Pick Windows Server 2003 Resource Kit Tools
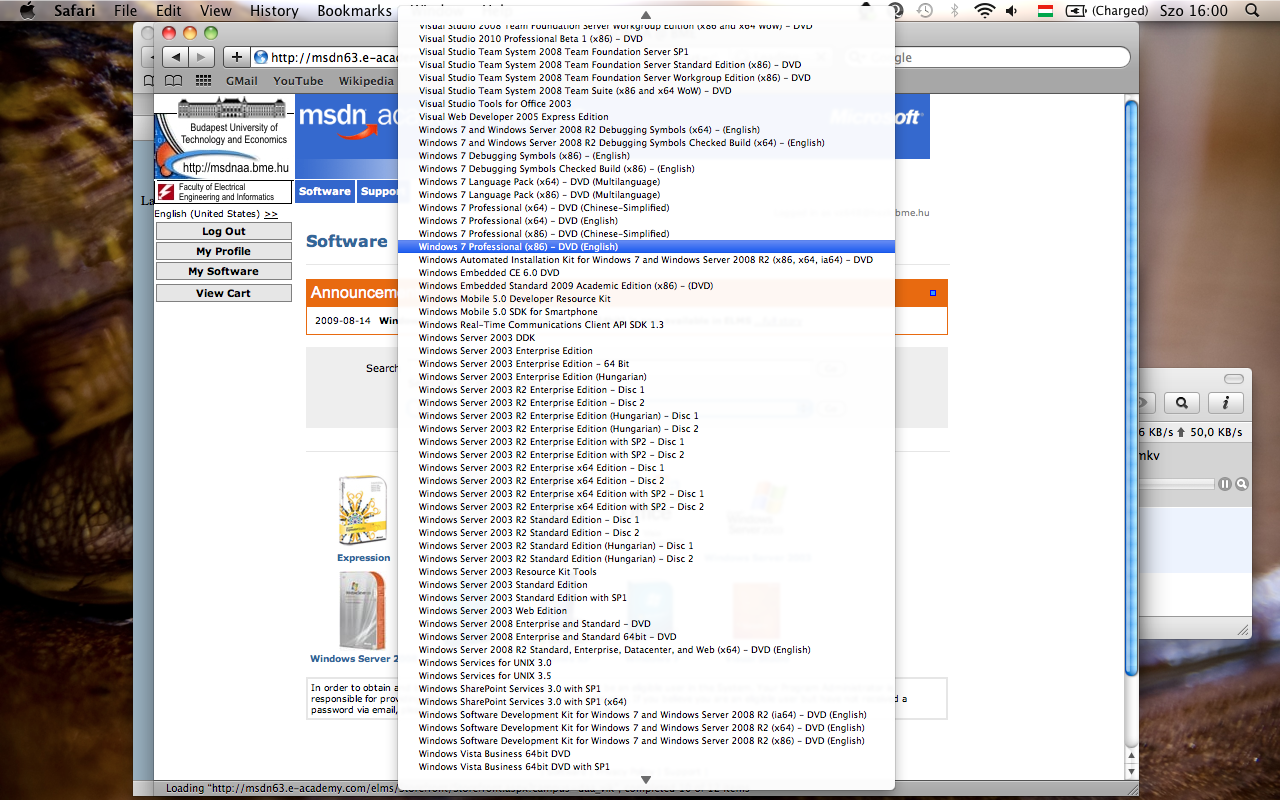The width and height of the screenshot is (1280, 800). (x=646, y=572)
